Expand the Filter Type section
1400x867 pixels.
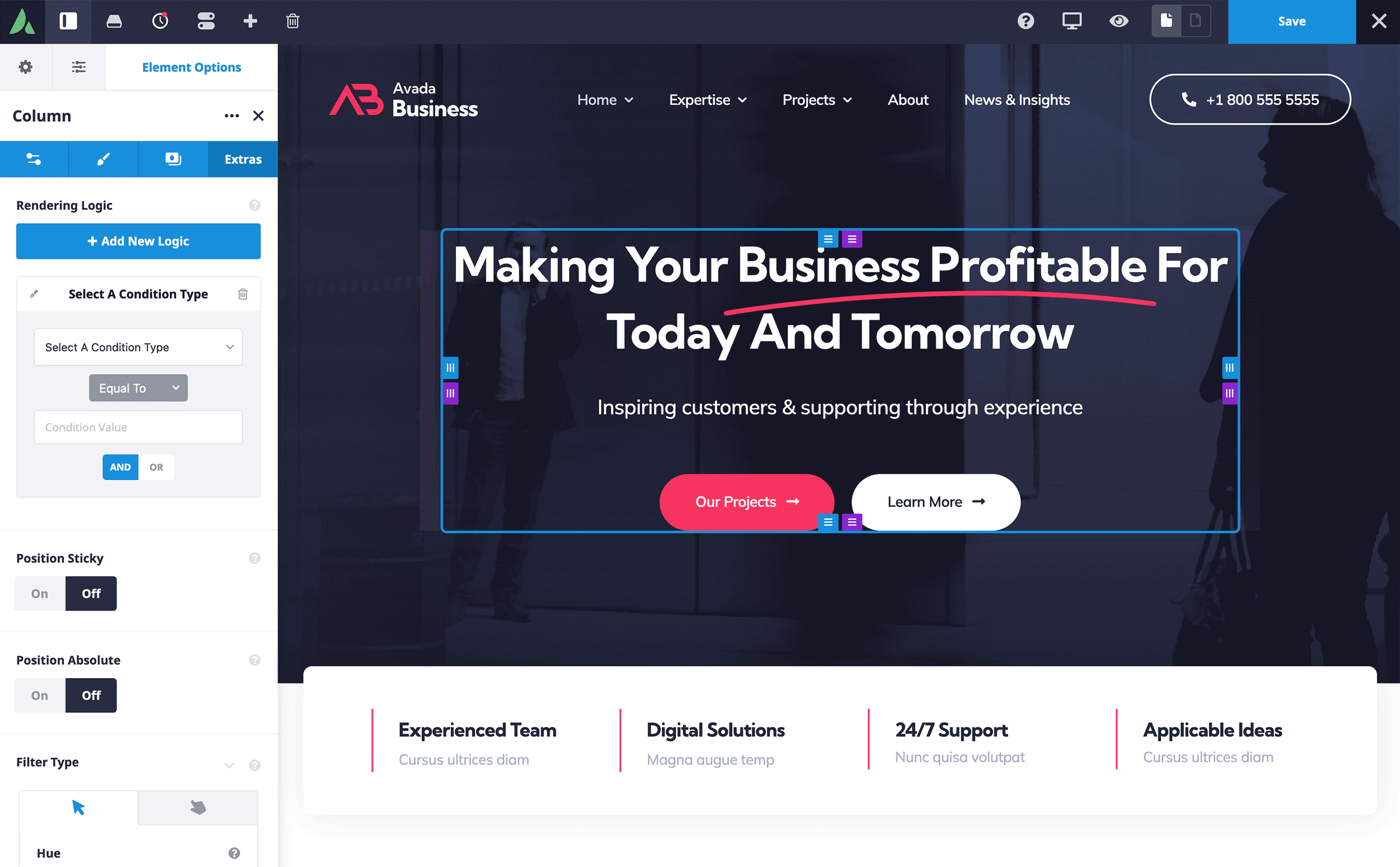click(x=229, y=763)
